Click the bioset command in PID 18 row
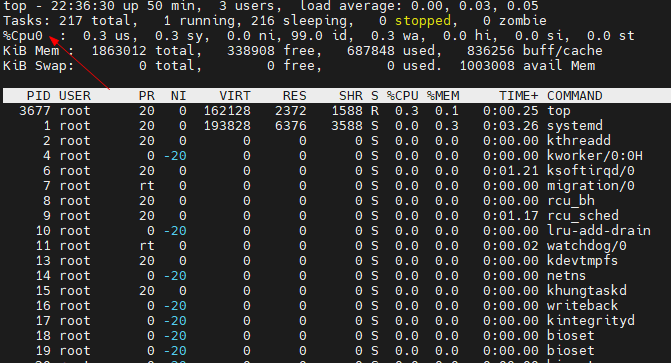 pyautogui.click(x=571, y=335)
